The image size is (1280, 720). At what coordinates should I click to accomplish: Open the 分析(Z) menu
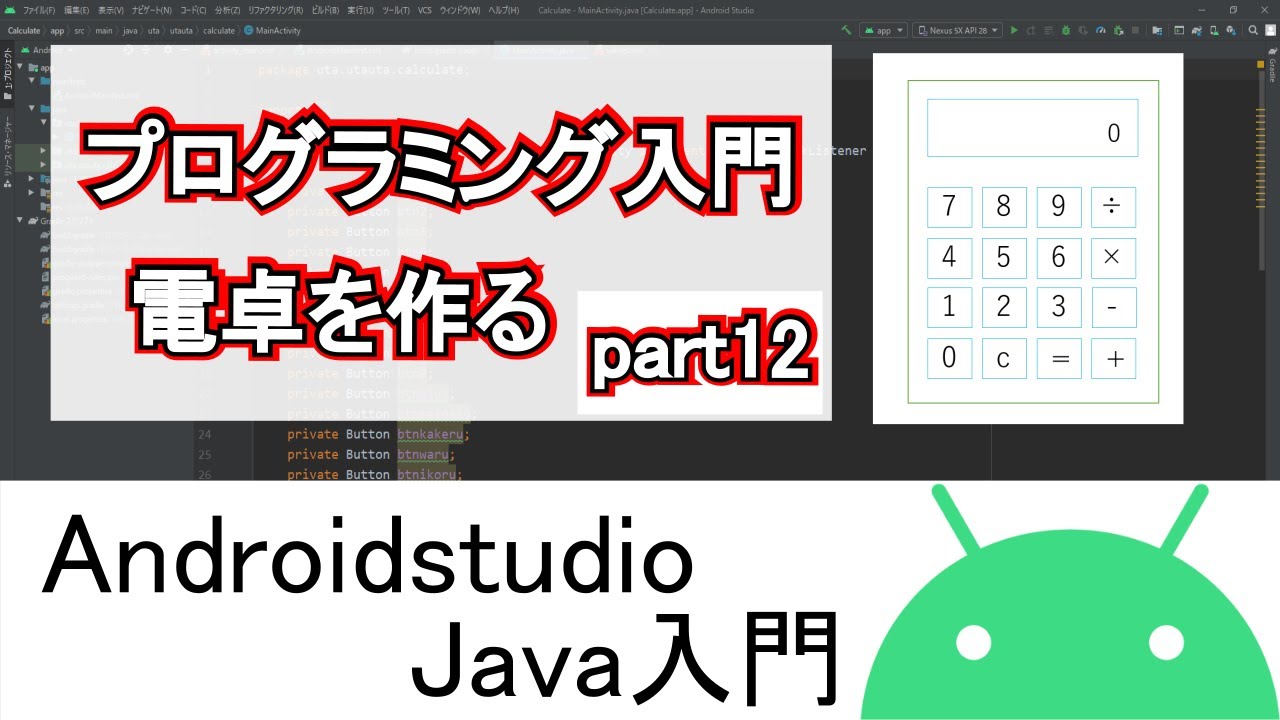(x=227, y=10)
